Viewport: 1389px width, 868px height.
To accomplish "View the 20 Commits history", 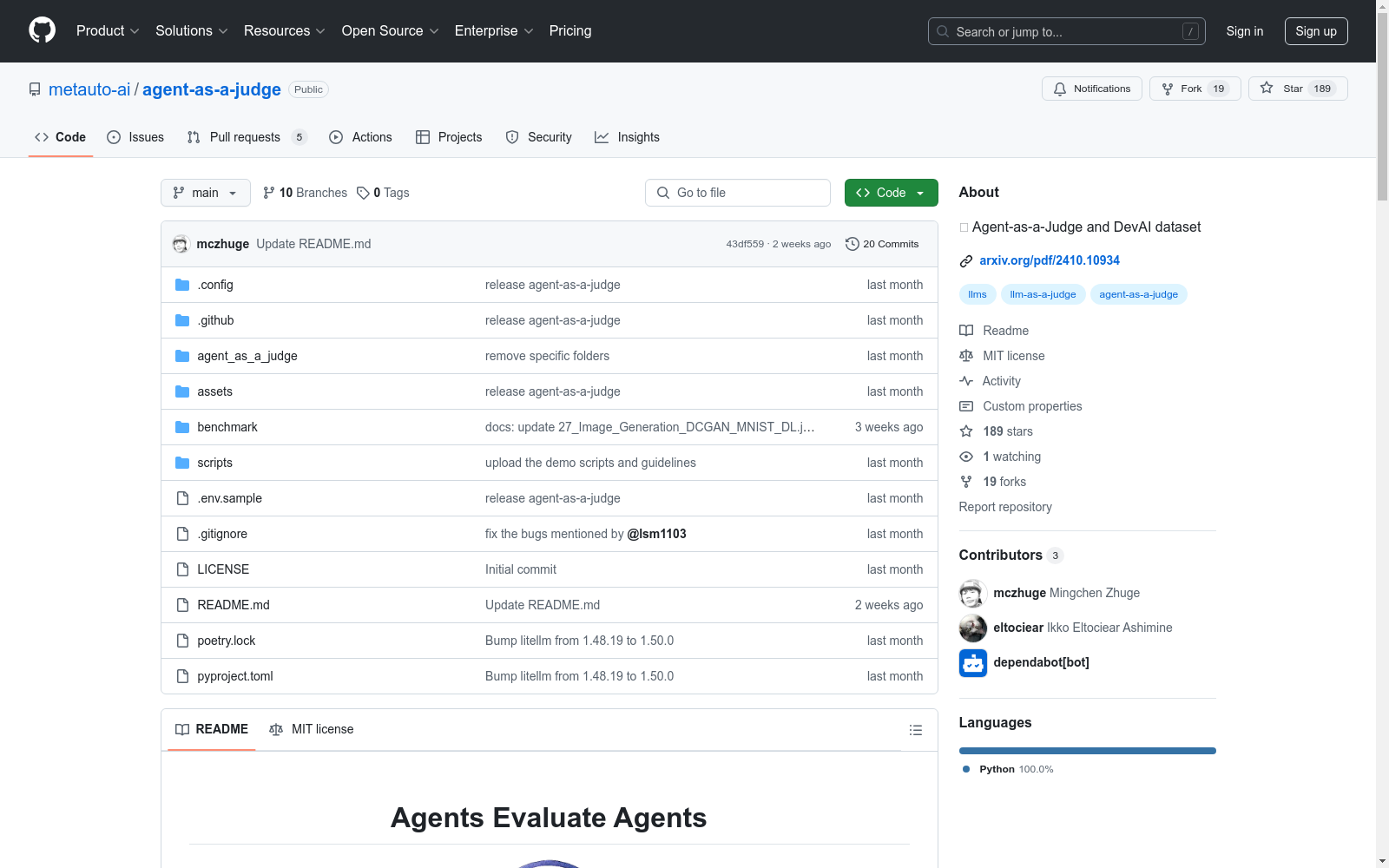I will [x=882, y=244].
